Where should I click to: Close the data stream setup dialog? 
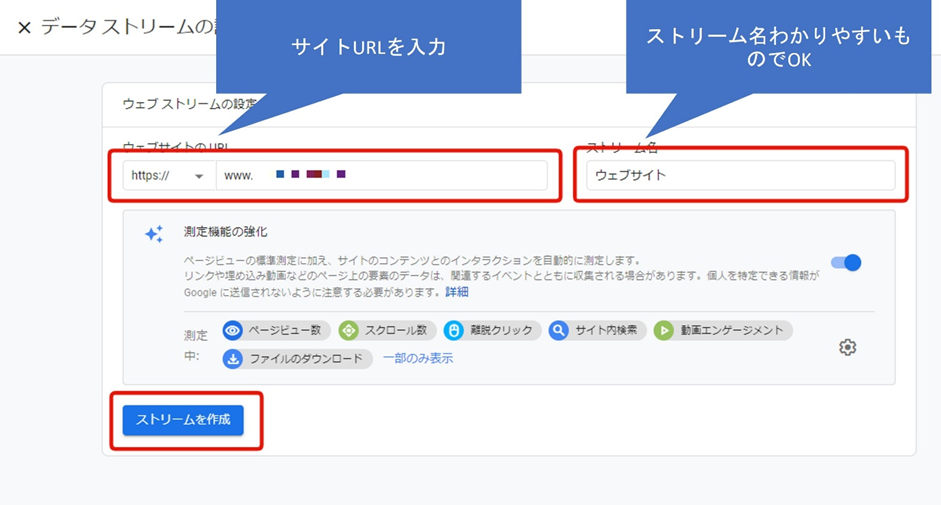pyautogui.click(x=24, y=28)
